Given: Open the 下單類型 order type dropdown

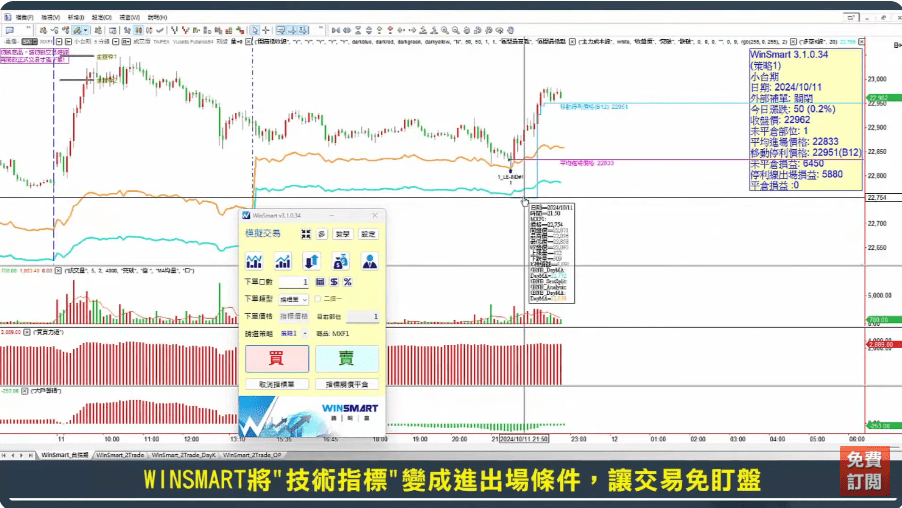Looking at the screenshot, I should (x=293, y=299).
